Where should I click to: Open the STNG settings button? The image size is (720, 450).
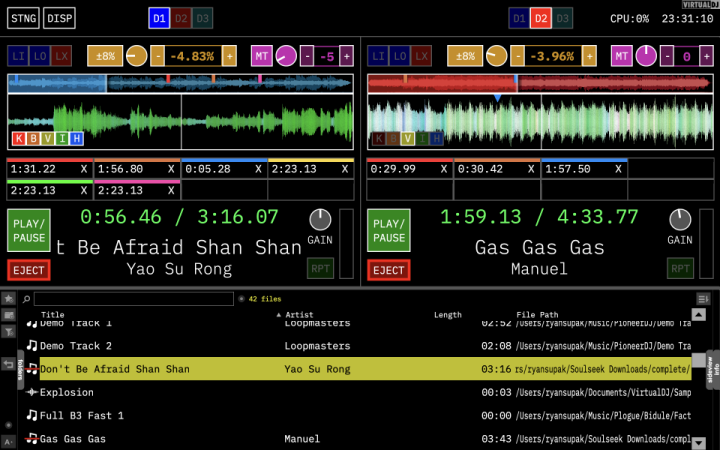(23, 18)
